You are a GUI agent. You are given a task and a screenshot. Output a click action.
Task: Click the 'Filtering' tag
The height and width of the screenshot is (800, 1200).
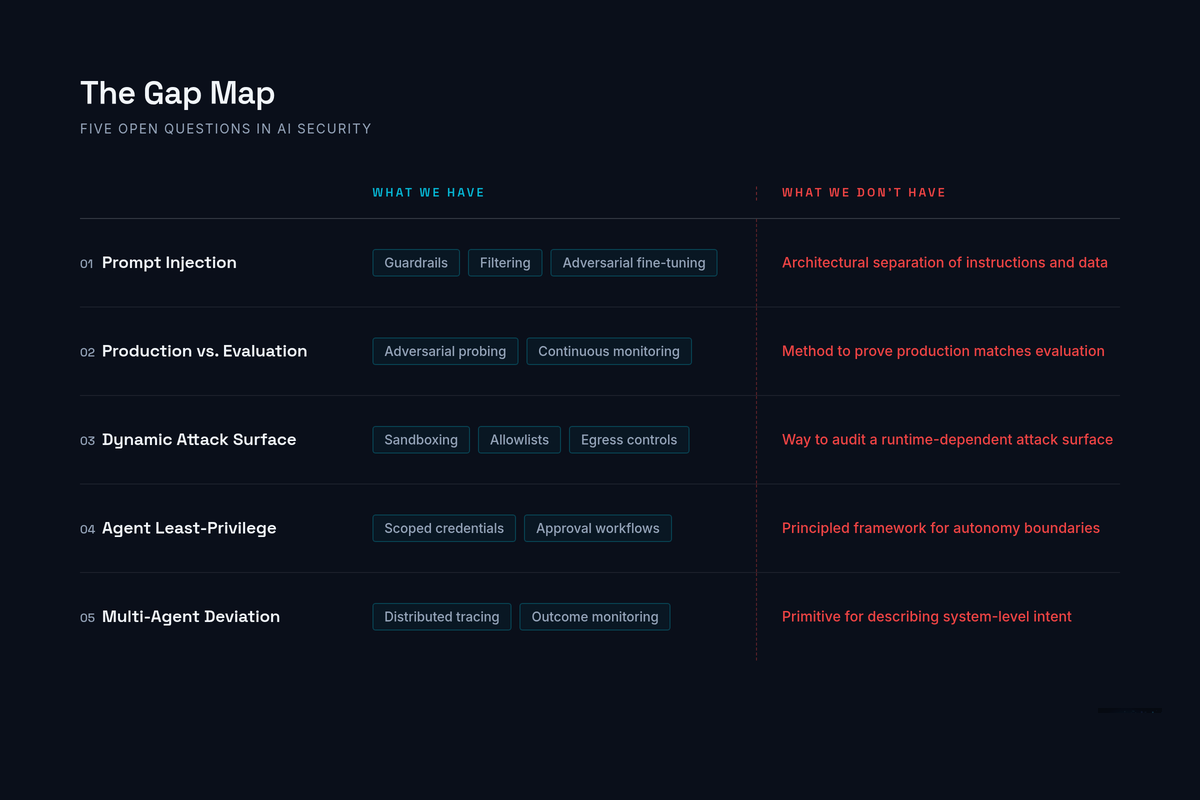point(505,263)
